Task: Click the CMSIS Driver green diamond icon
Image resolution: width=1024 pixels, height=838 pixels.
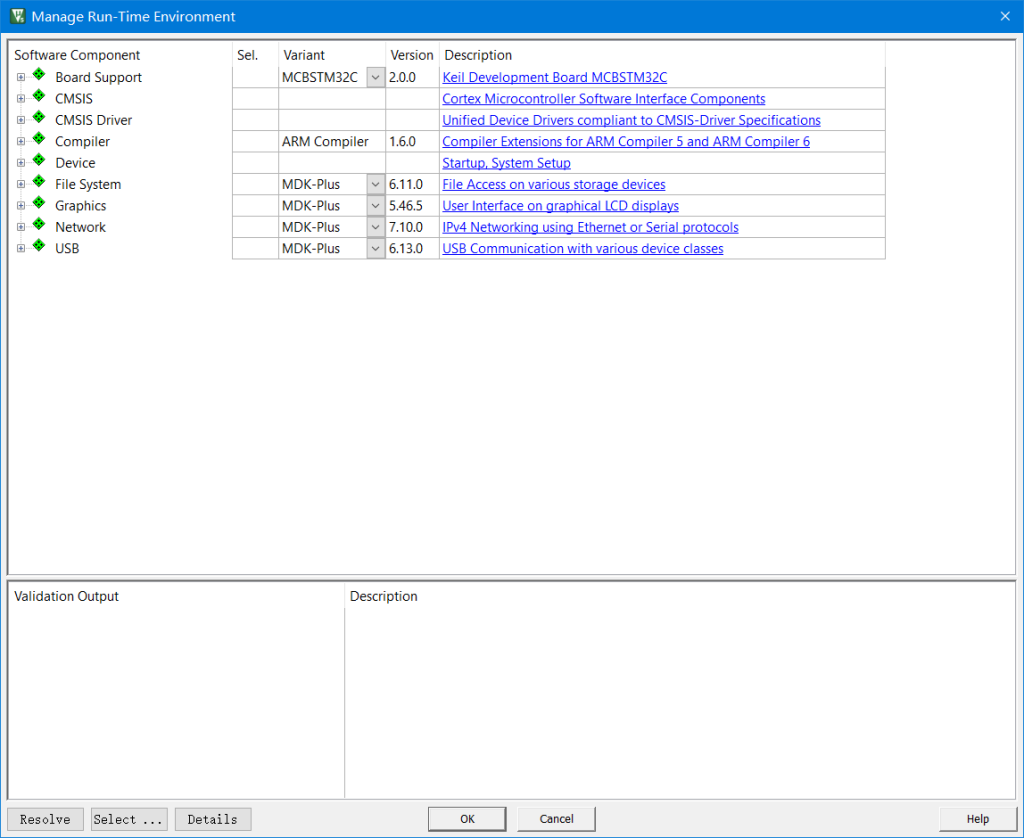Action: (x=39, y=118)
